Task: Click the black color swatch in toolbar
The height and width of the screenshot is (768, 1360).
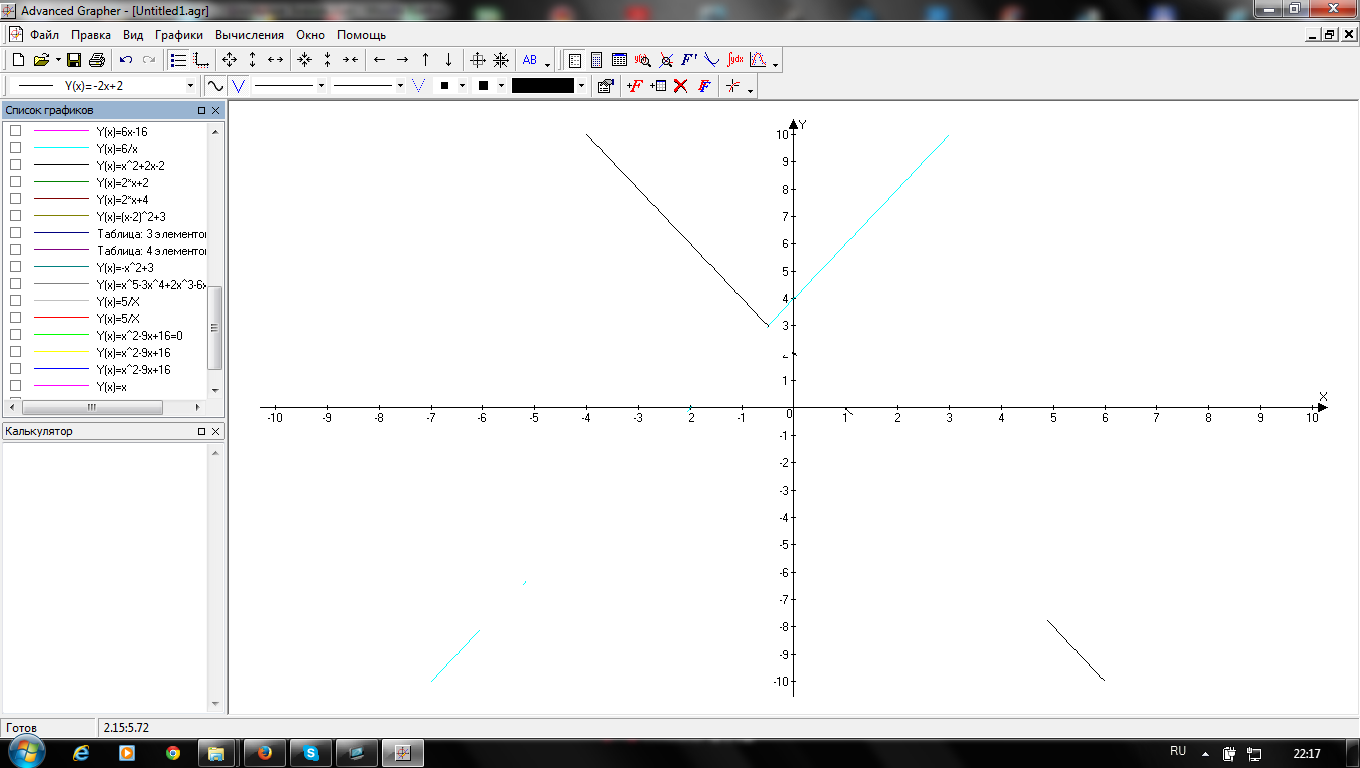Action: (x=542, y=86)
